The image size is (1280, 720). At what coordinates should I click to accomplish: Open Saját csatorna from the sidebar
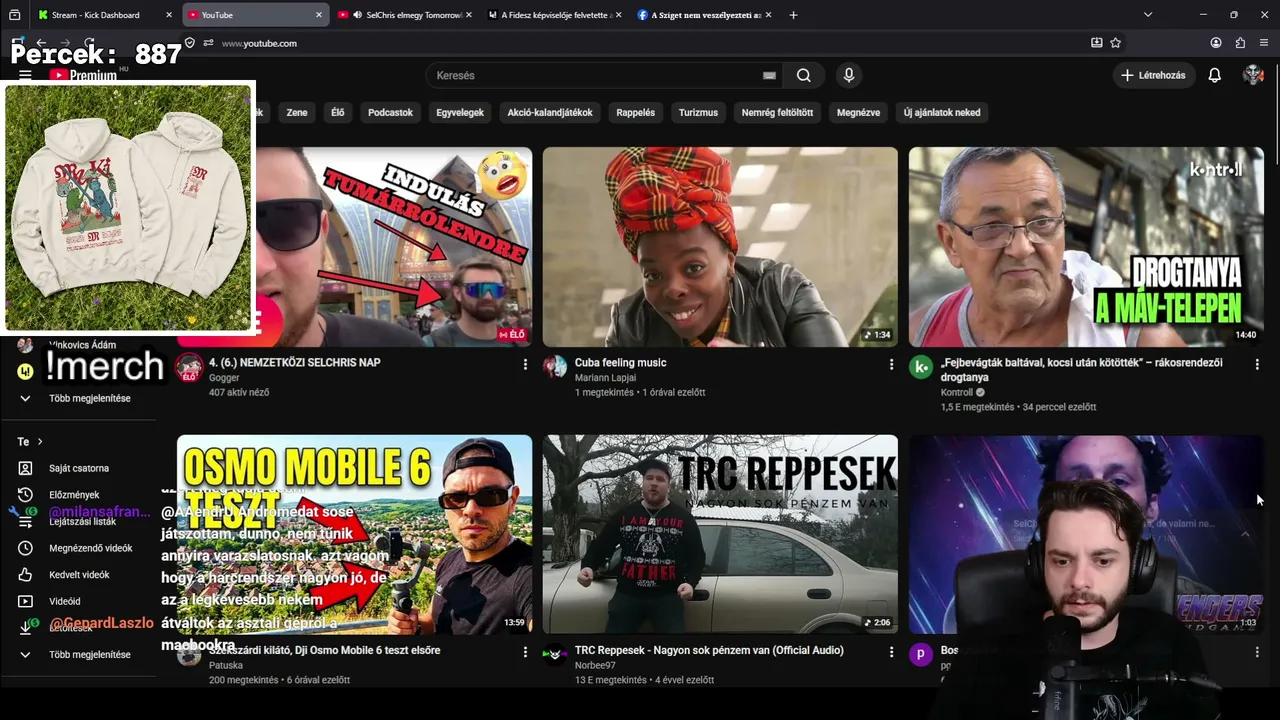click(x=79, y=468)
